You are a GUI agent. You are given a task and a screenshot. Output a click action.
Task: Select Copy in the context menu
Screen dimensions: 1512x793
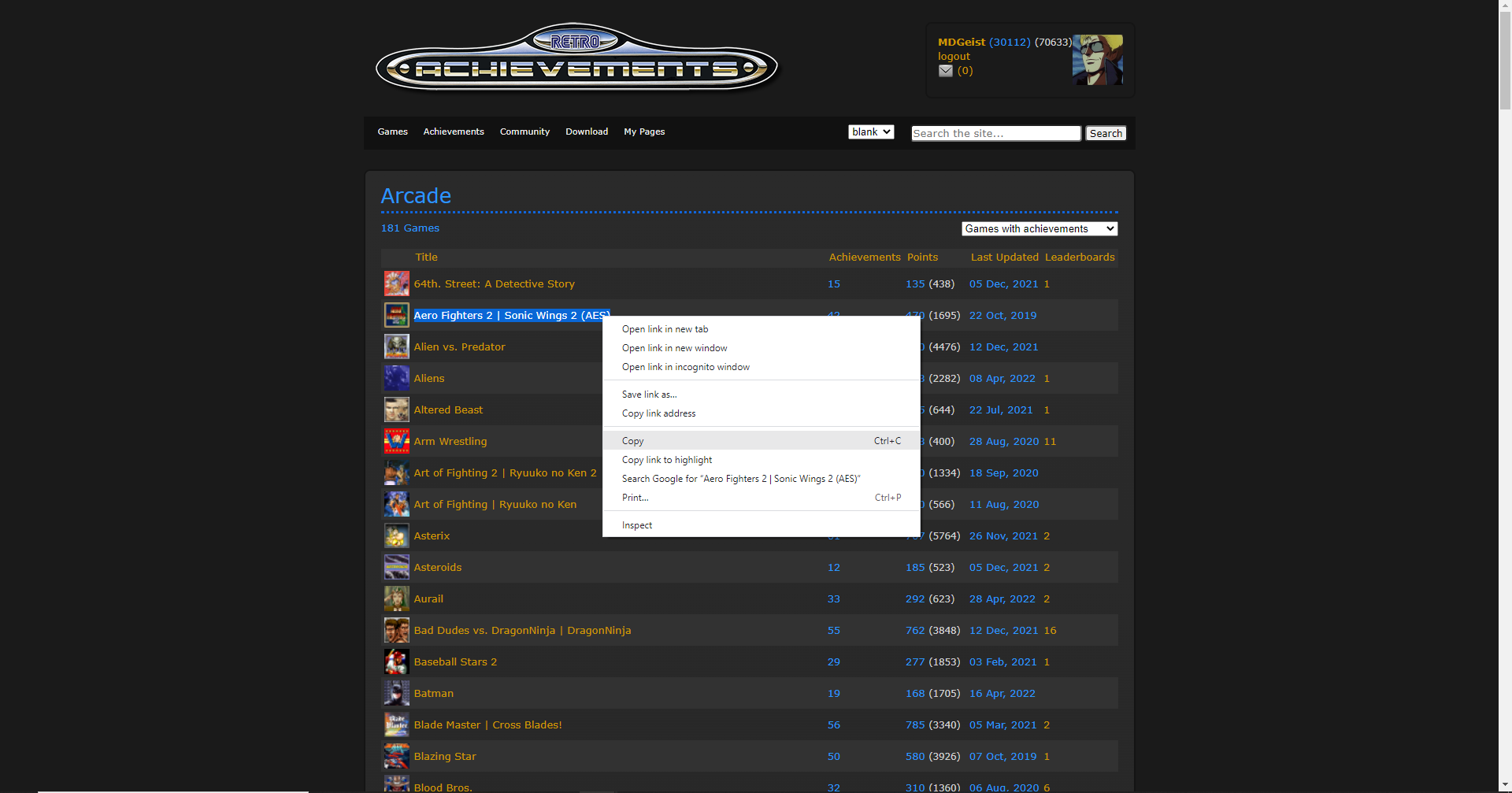(762, 441)
